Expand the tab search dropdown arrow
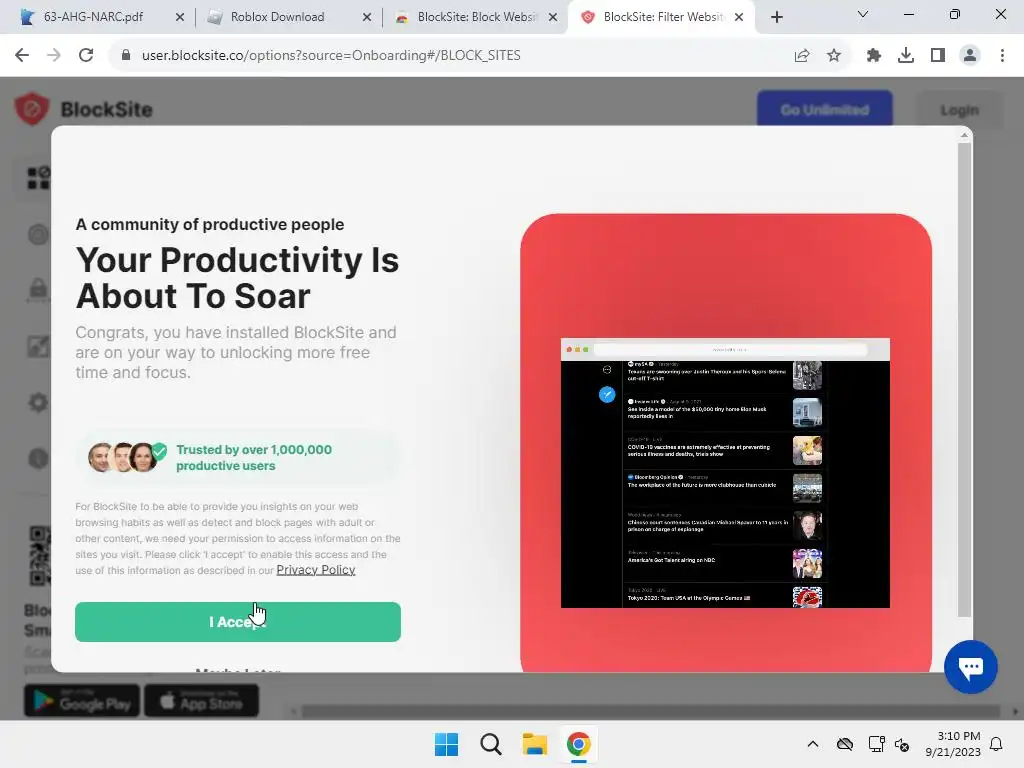1024x768 pixels. pos(863,14)
